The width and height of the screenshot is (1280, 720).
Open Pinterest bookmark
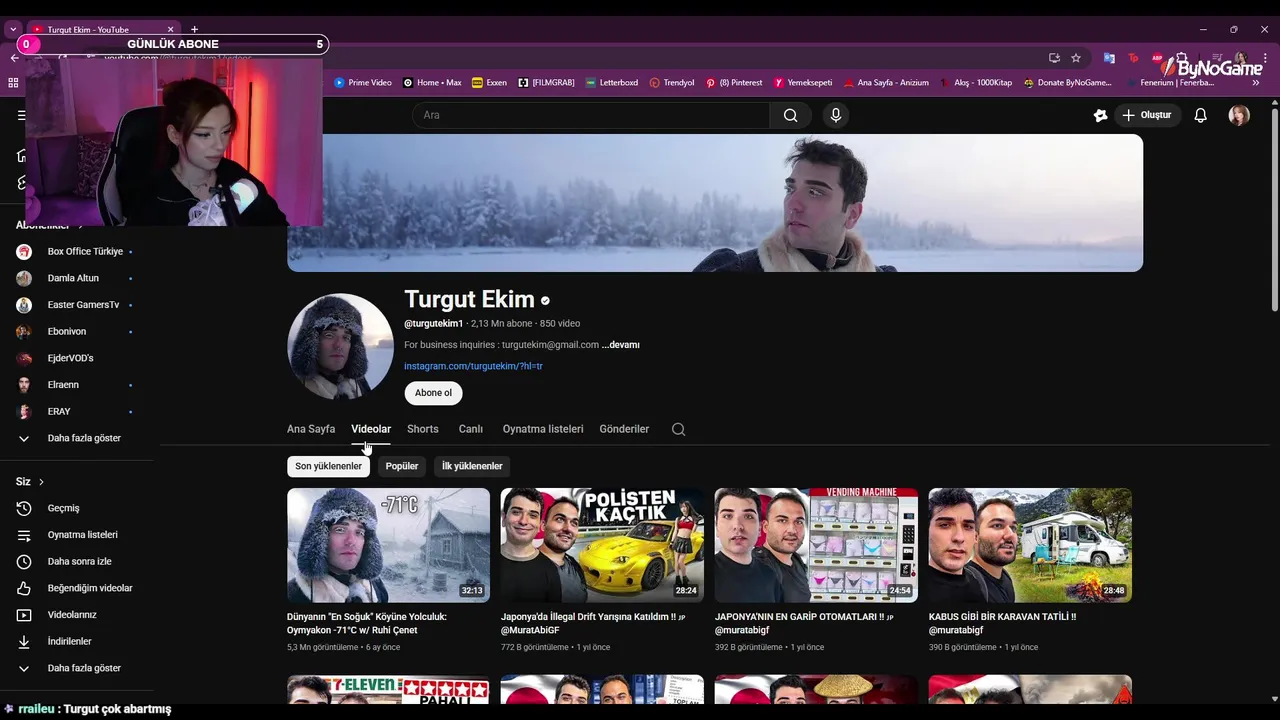[x=734, y=83]
